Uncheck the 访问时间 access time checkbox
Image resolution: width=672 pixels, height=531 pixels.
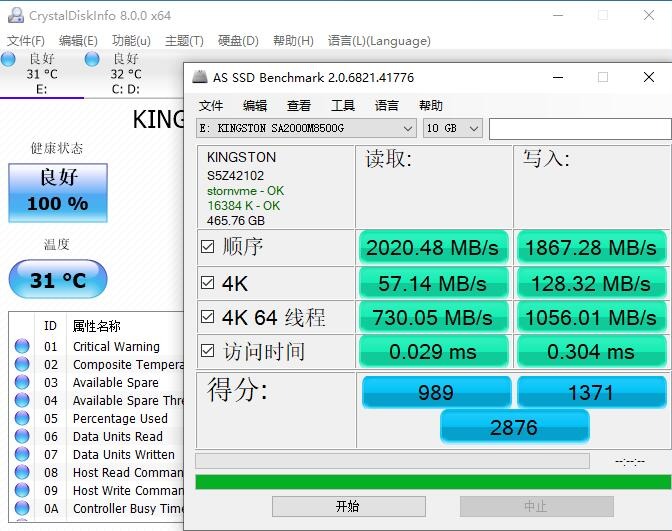[207, 351]
